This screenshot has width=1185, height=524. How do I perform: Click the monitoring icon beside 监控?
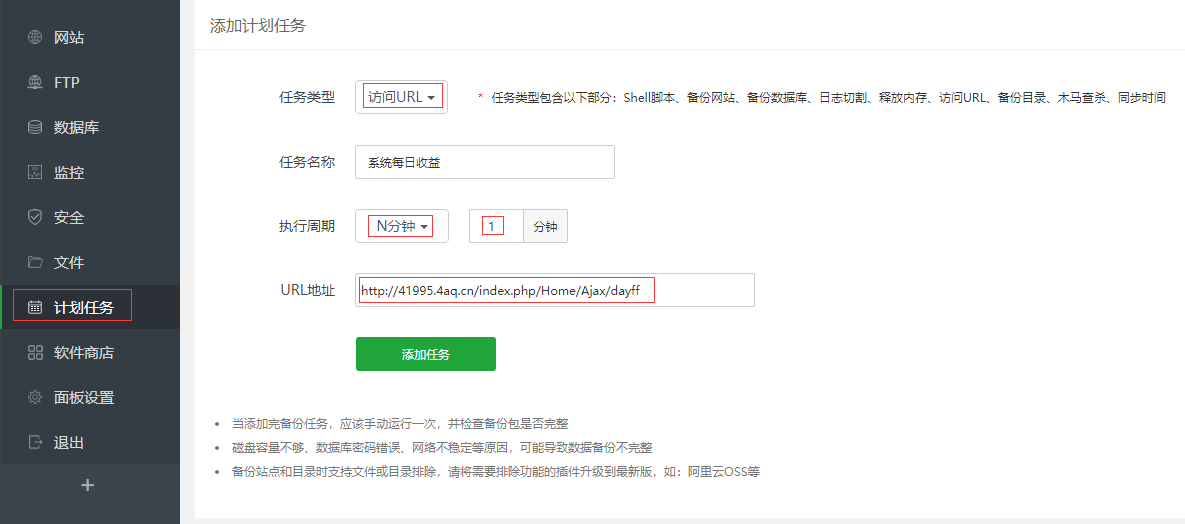[35, 173]
